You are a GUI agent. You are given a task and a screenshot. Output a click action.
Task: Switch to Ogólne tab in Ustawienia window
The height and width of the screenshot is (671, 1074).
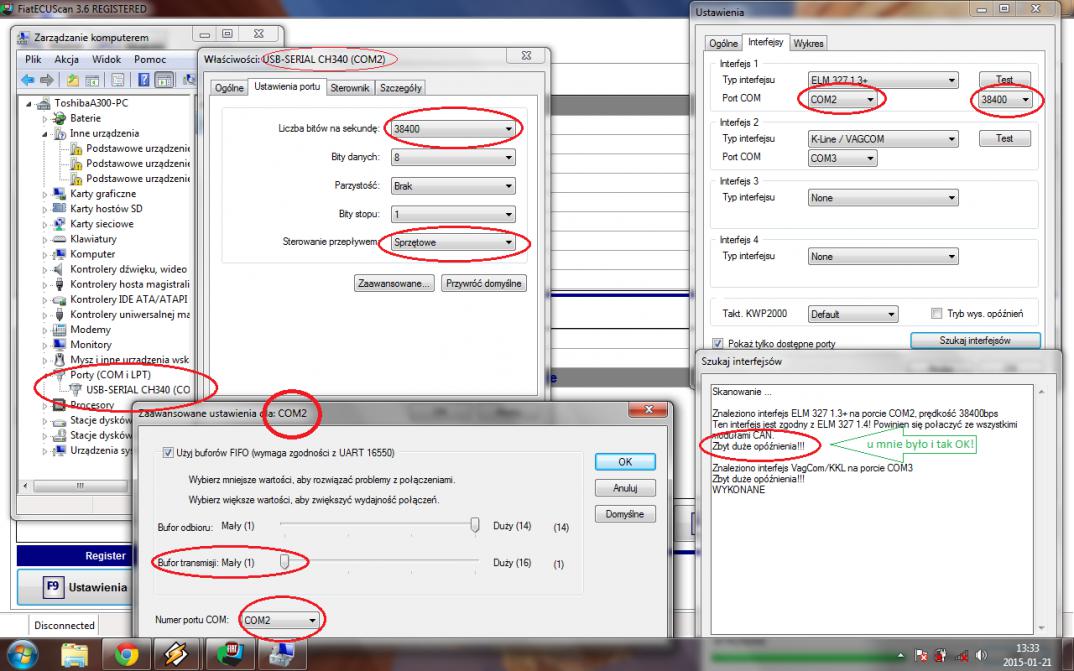723,43
